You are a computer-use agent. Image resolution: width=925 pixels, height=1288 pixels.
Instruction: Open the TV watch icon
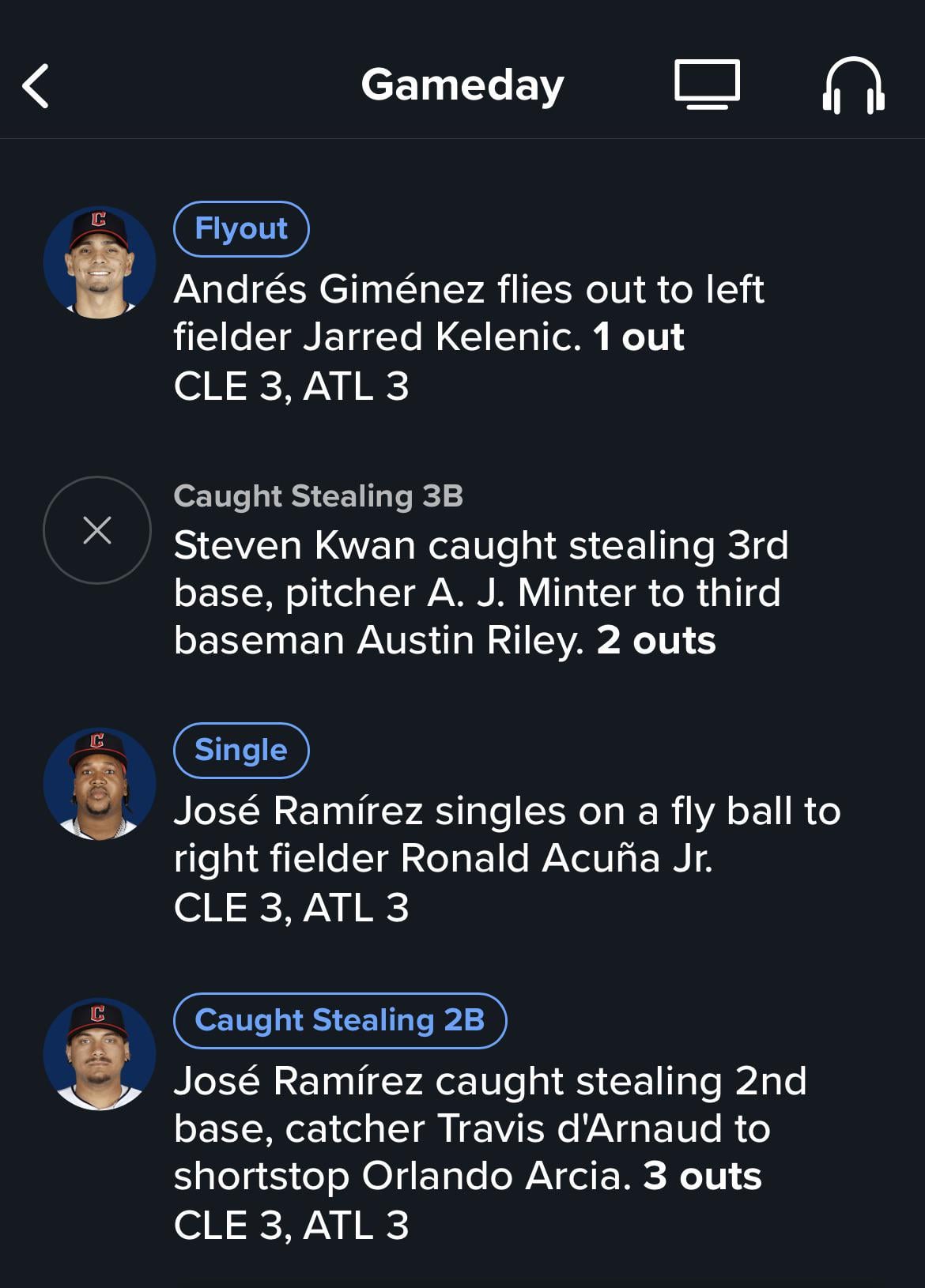pos(707,84)
